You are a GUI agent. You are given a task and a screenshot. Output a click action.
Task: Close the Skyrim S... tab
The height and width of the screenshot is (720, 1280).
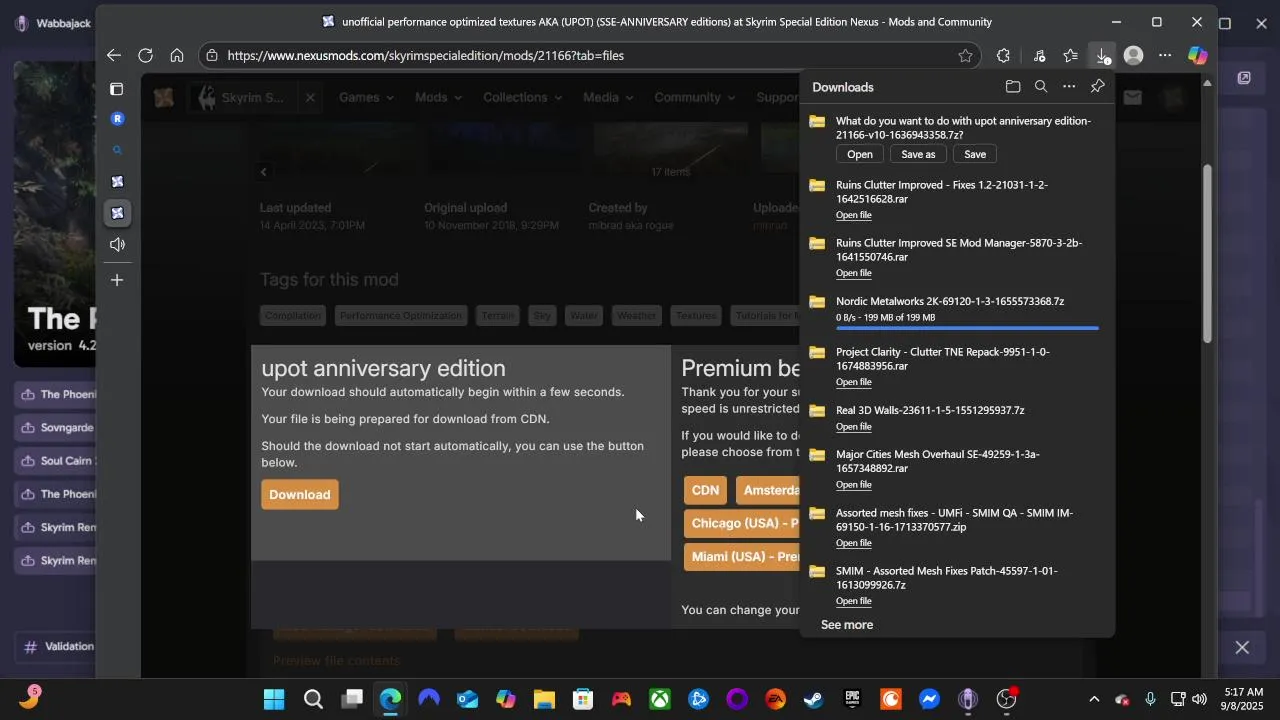(x=310, y=97)
